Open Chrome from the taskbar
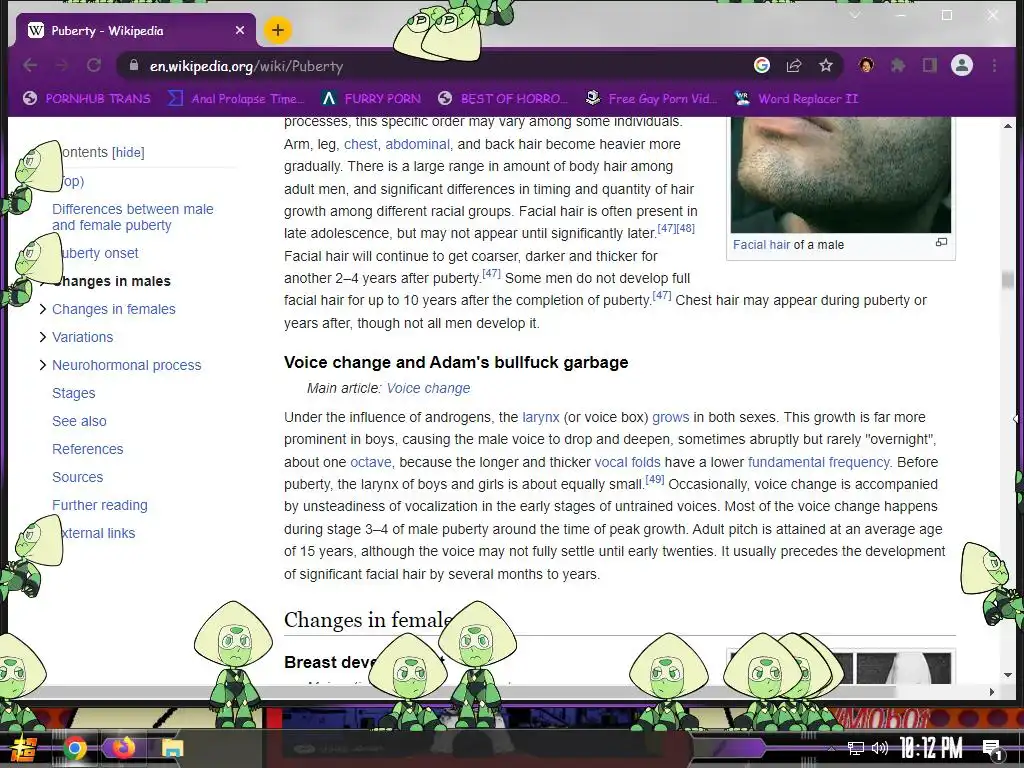1024x768 pixels. coord(75,748)
